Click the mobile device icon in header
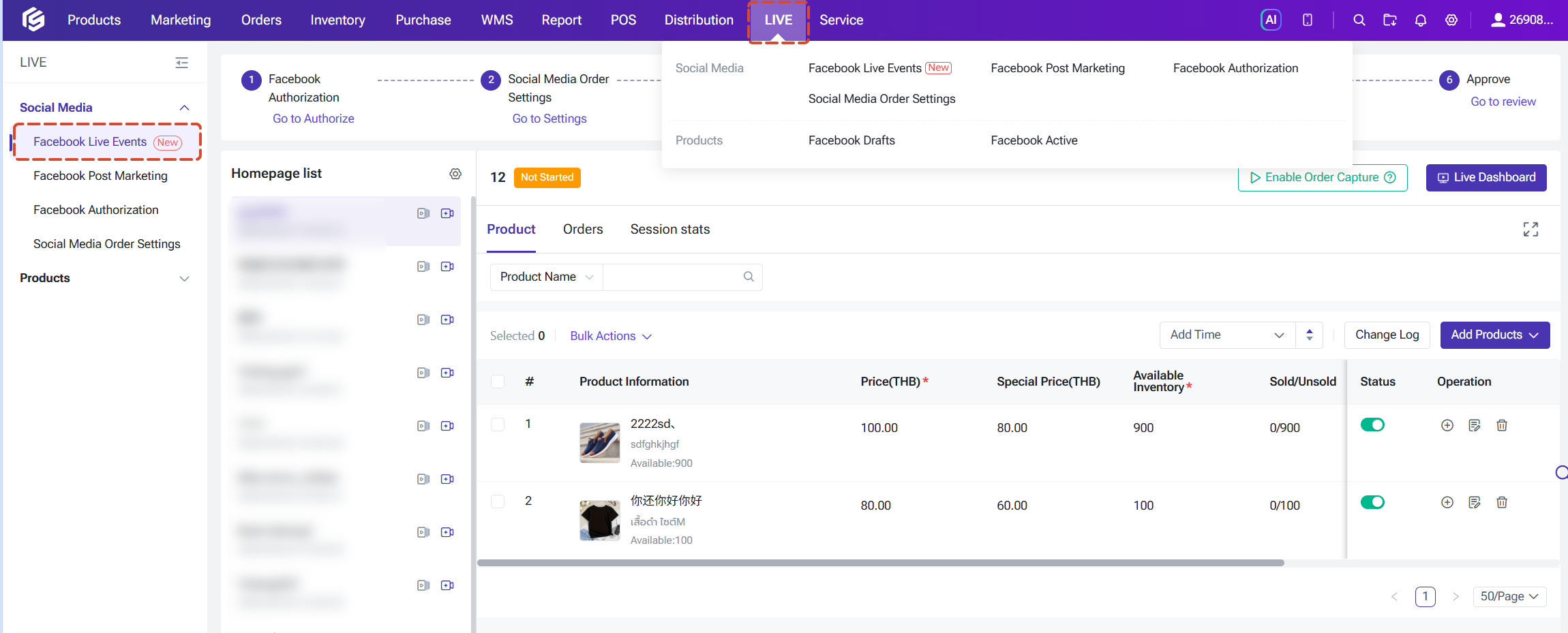The image size is (1568, 633). 1308,20
